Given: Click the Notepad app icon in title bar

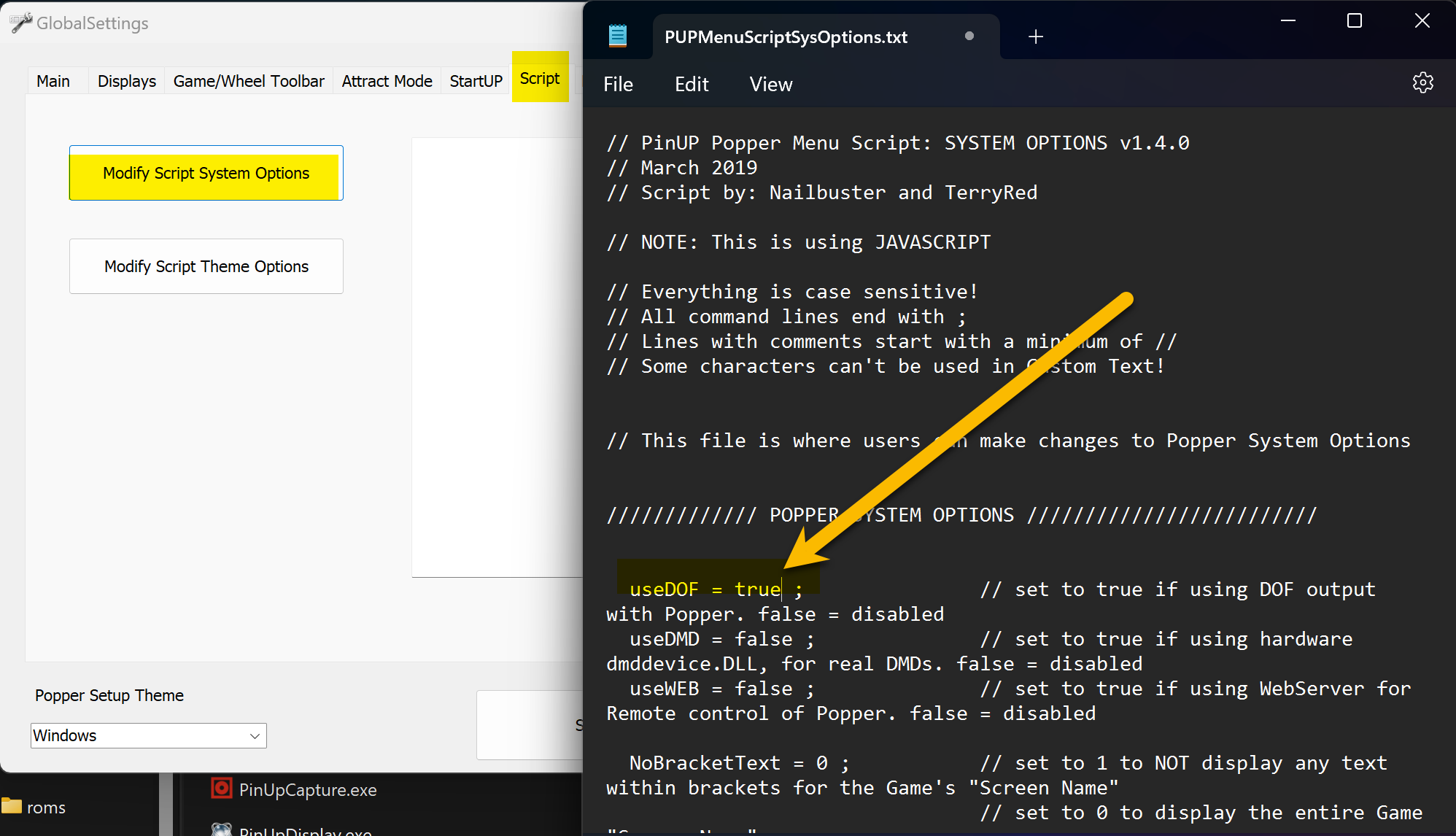Looking at the screenshot, I should coord(618,36).
